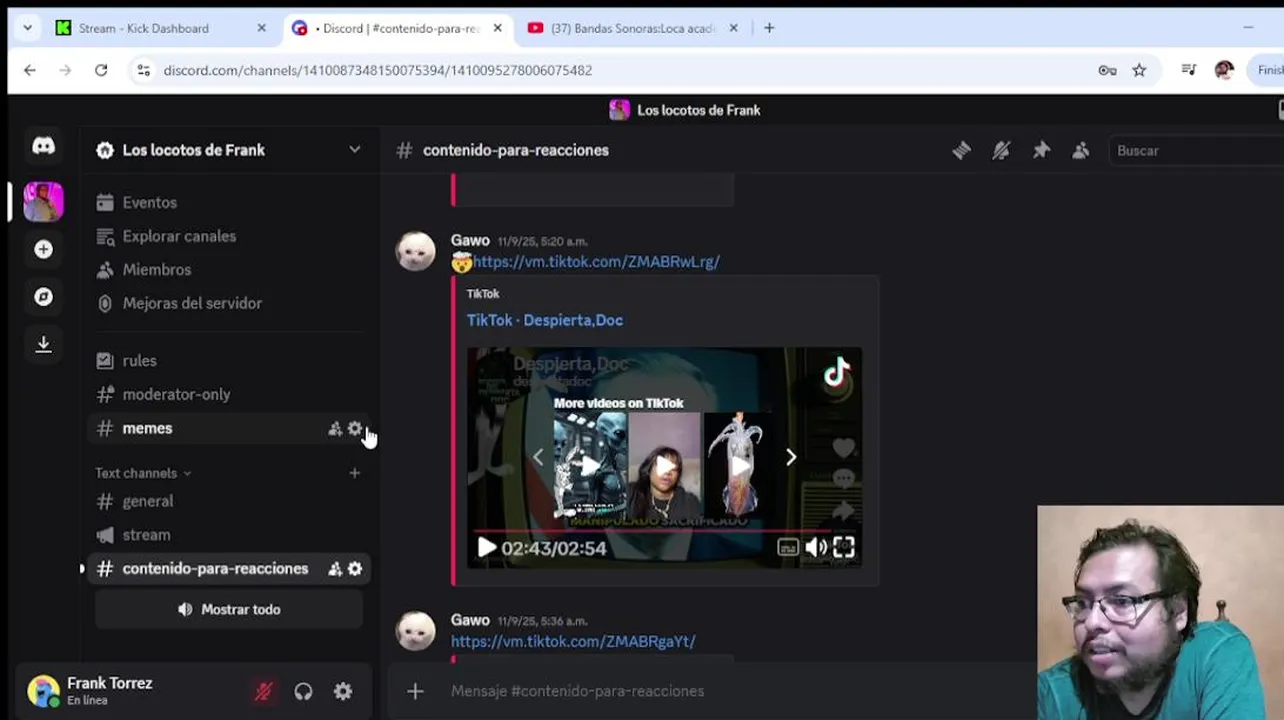1284x720 pixels.
Task: Click TikTok logo on video
Action: click(x=836, y=373)
